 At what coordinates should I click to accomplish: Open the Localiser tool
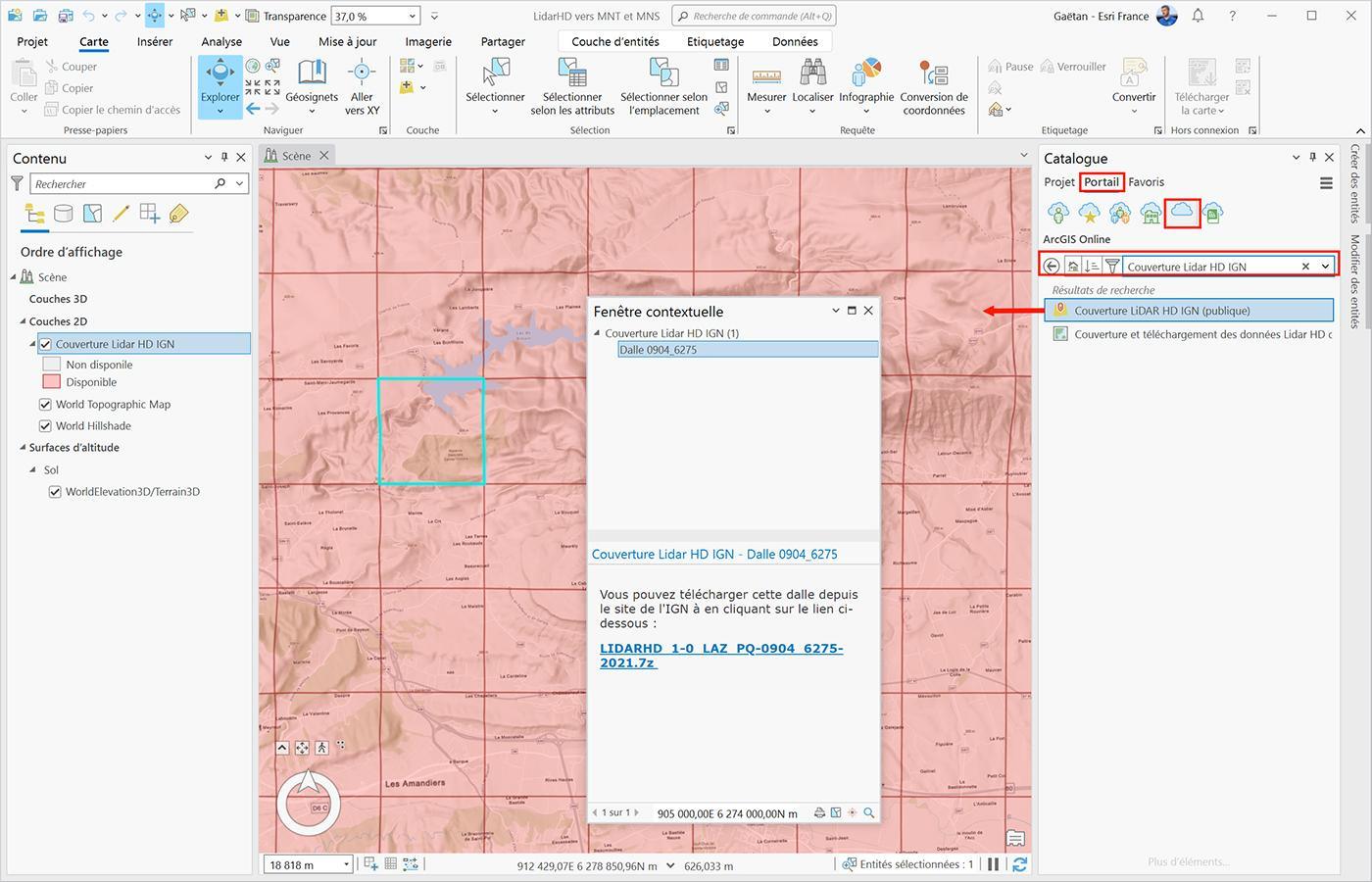[812, 86]
